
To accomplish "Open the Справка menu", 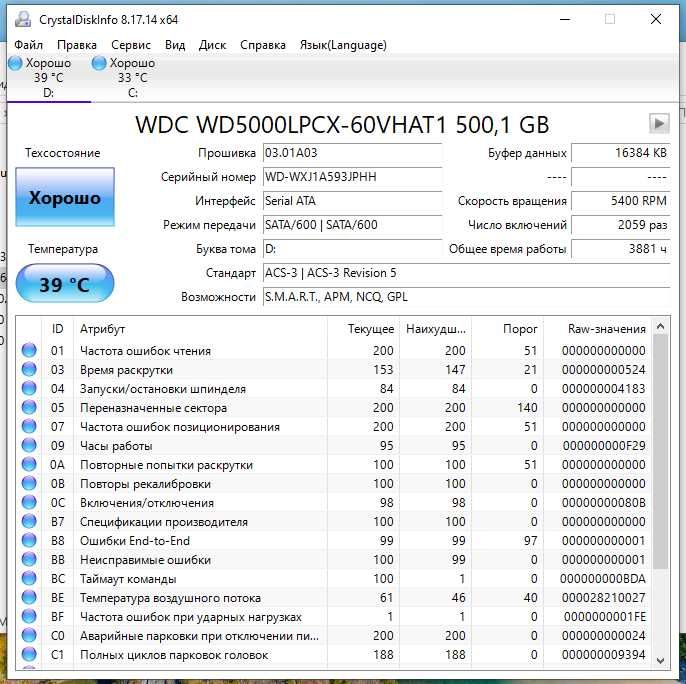I will coord(263,45).
